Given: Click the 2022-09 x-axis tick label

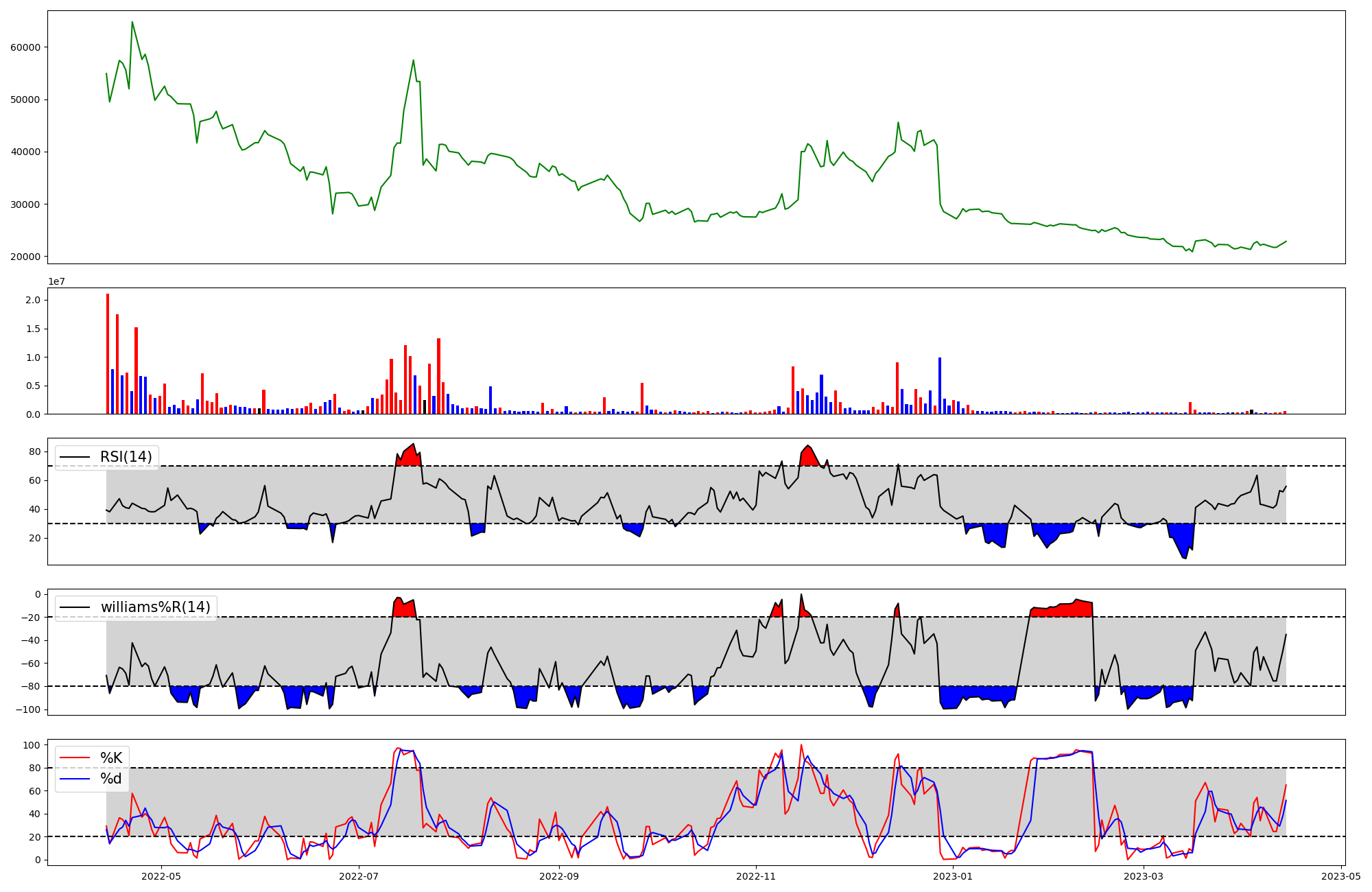Looking at the screenshot, I should 559,876.
